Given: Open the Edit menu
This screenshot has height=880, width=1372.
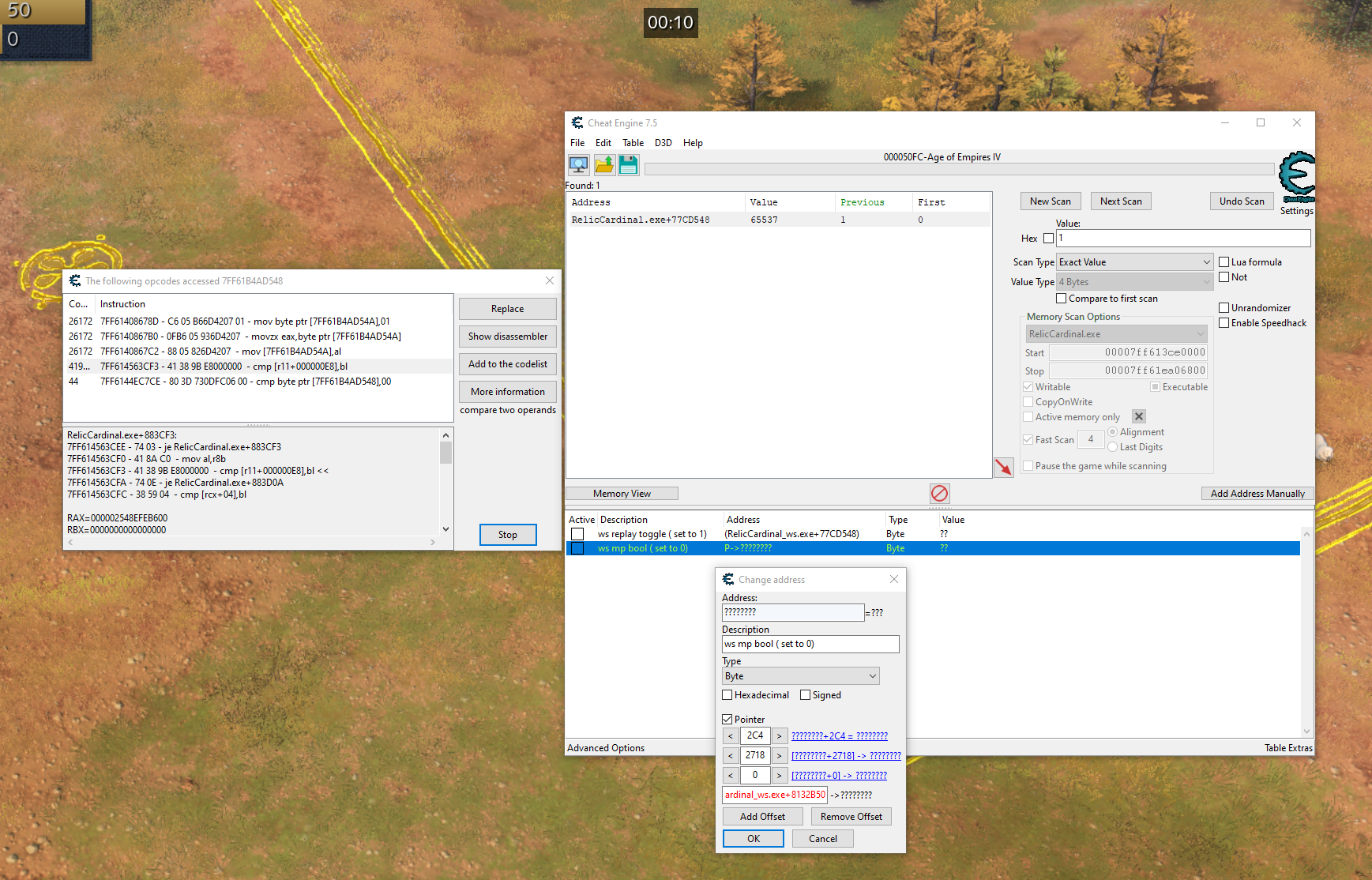Looking at the screenshot, I should point(603,143).
